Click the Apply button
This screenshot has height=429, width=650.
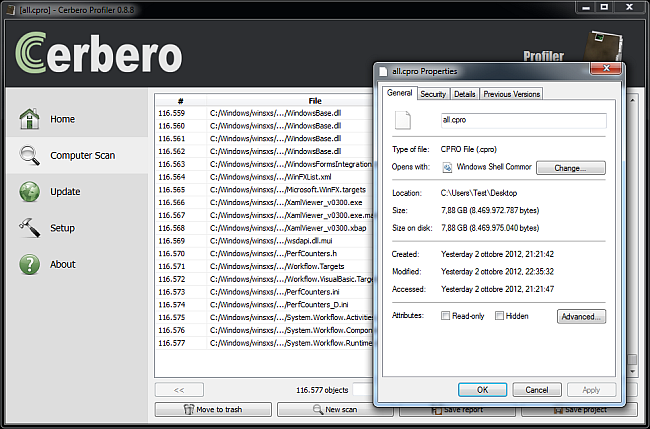591,390
